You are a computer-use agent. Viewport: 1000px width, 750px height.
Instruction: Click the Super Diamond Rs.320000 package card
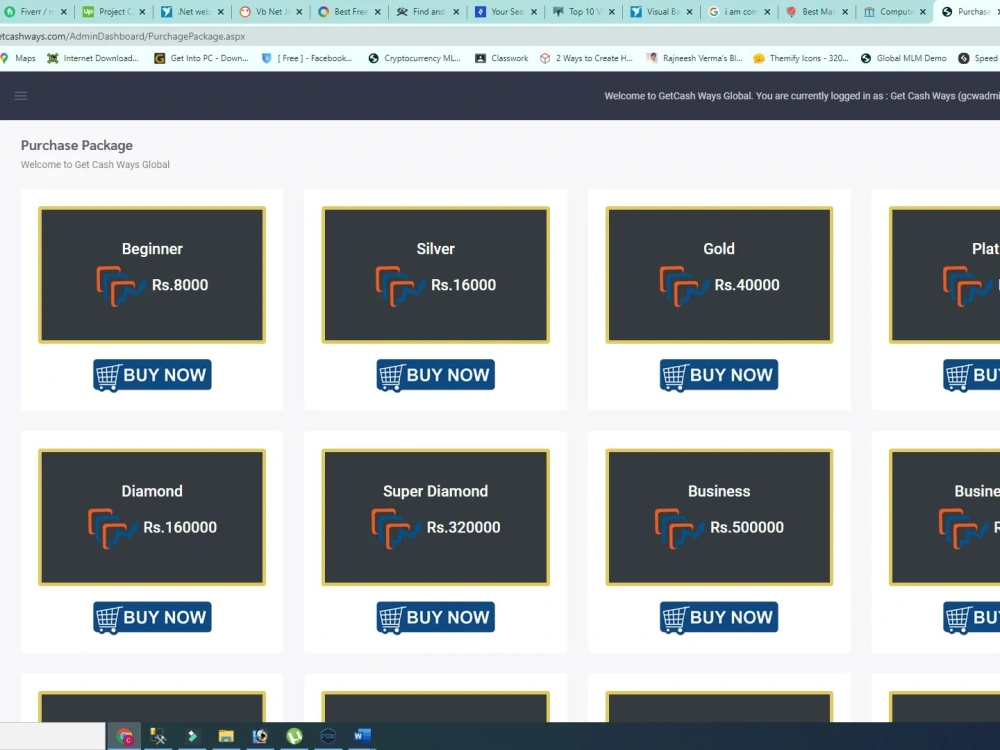(x=436, y=517)
